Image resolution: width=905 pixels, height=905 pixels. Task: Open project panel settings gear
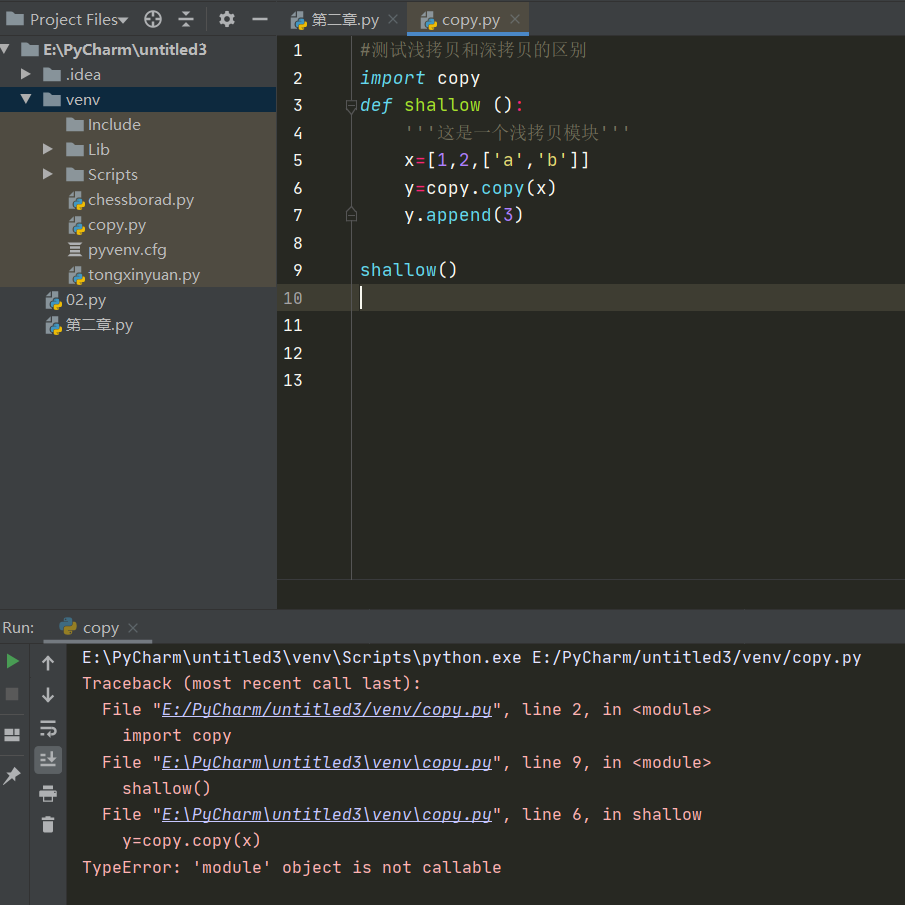coord(227,20)
